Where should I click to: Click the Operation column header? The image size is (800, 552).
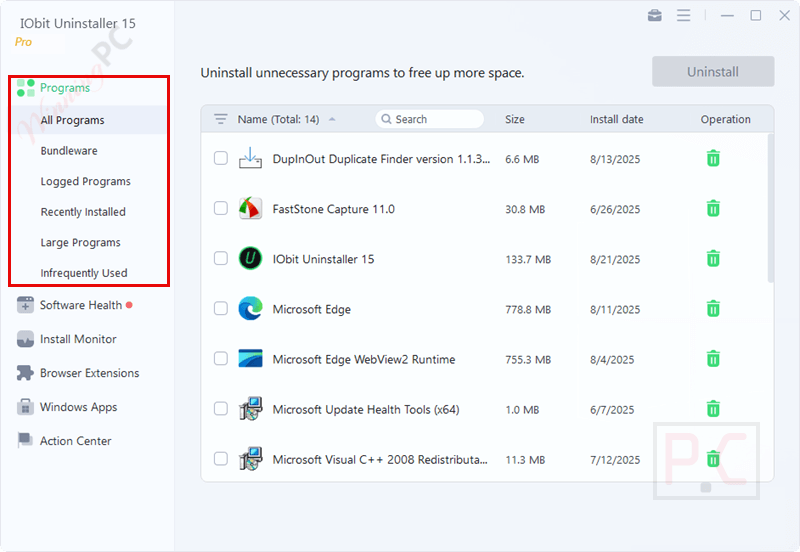[x=725, y=119]
